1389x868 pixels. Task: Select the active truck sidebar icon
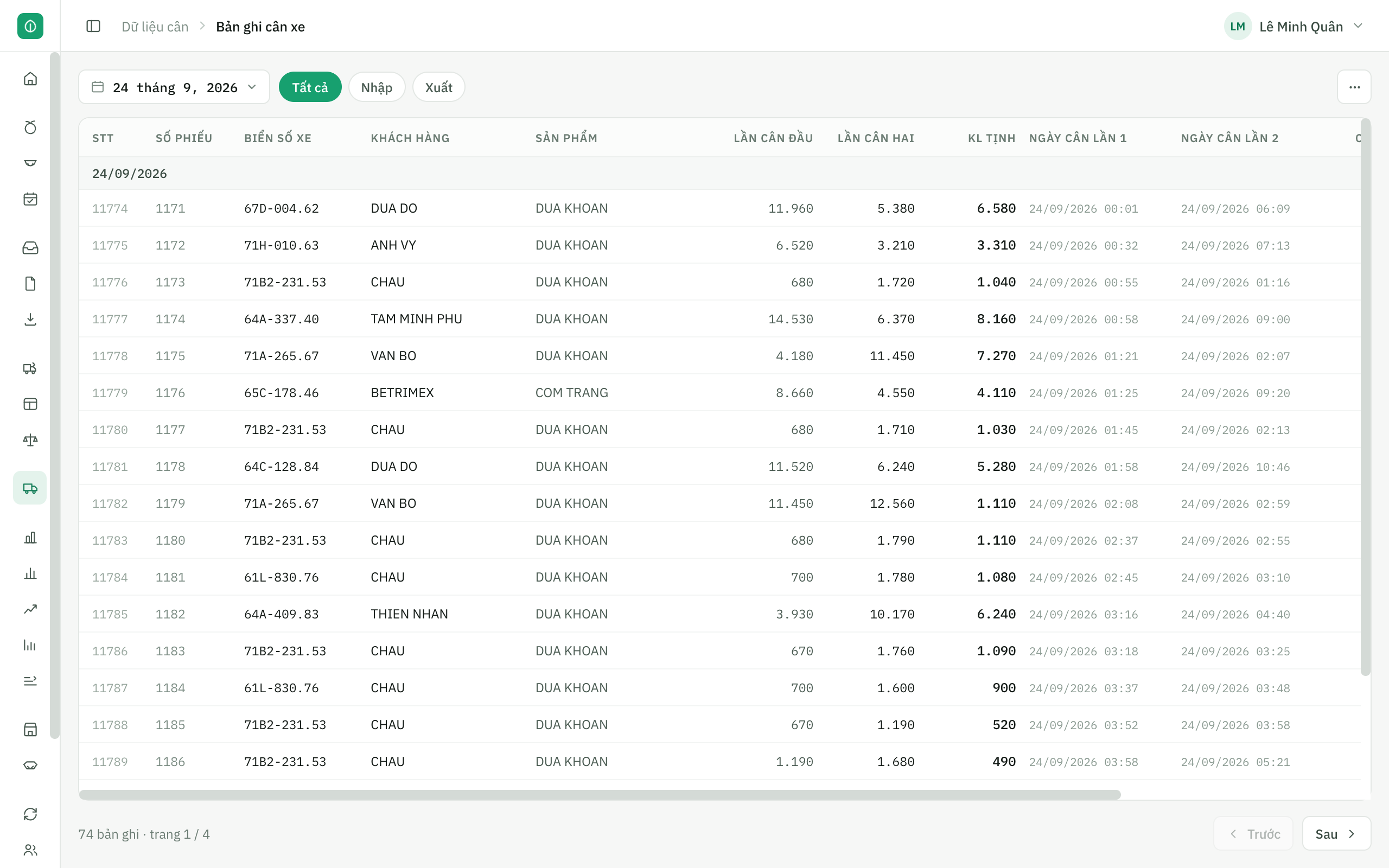click(30, 488)
